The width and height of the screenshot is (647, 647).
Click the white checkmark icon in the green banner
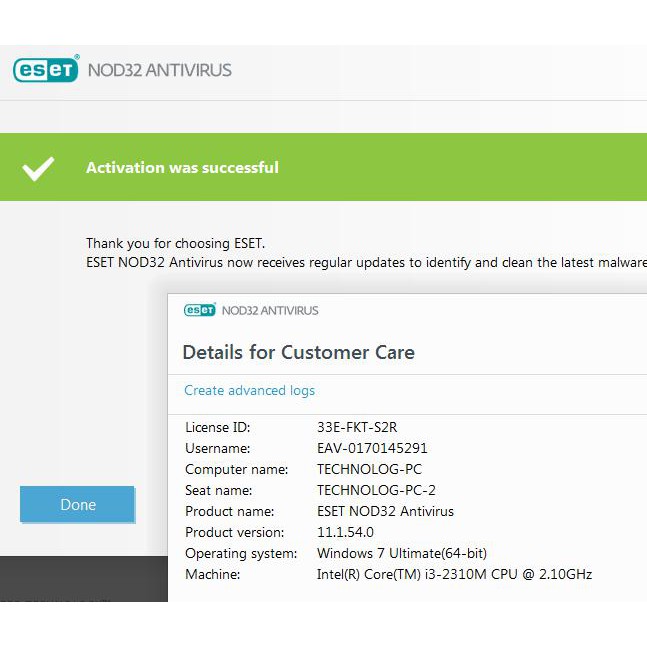[38, 168]
